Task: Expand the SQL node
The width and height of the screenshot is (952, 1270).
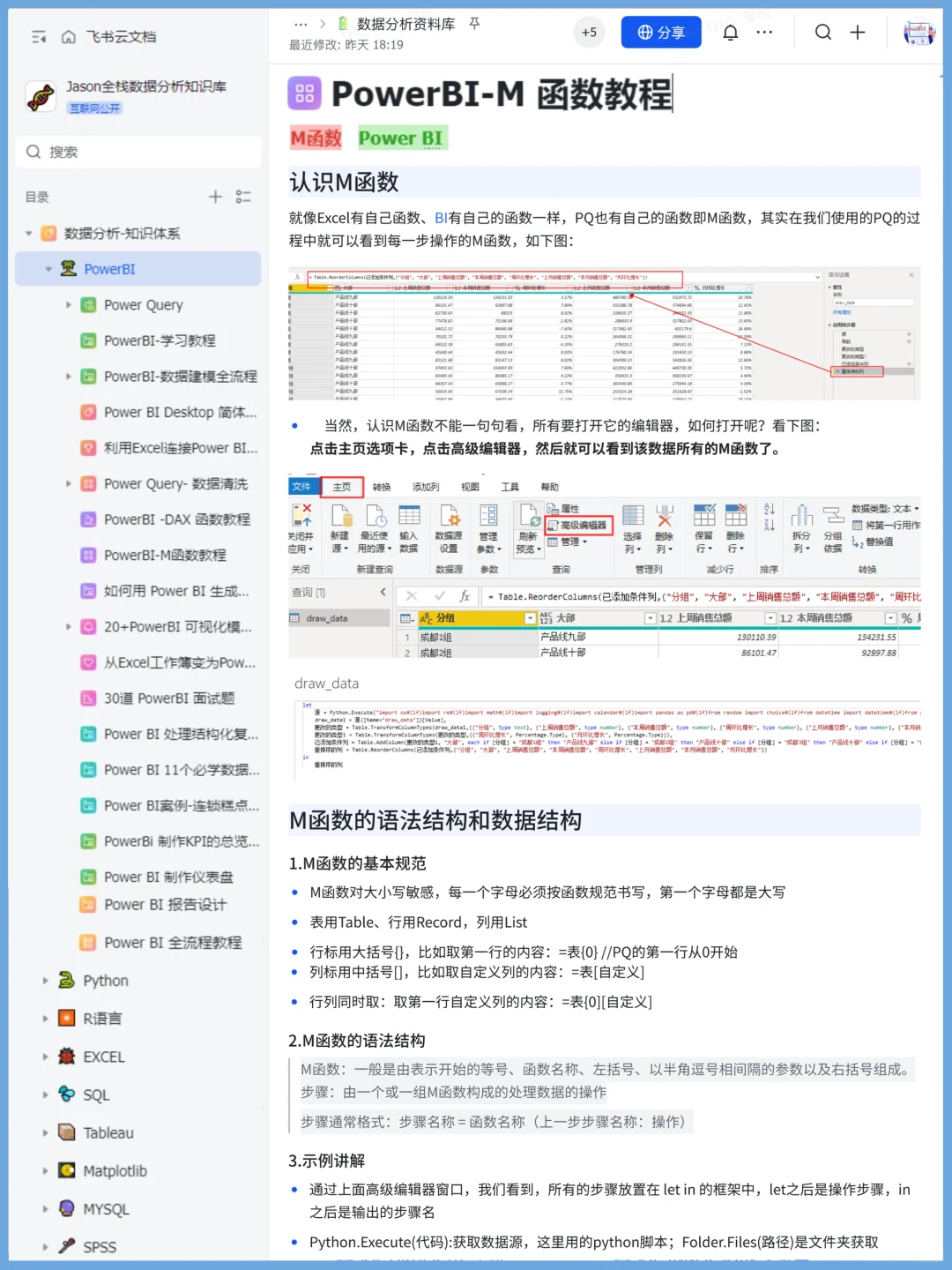Action: [x=46, y=1094]
